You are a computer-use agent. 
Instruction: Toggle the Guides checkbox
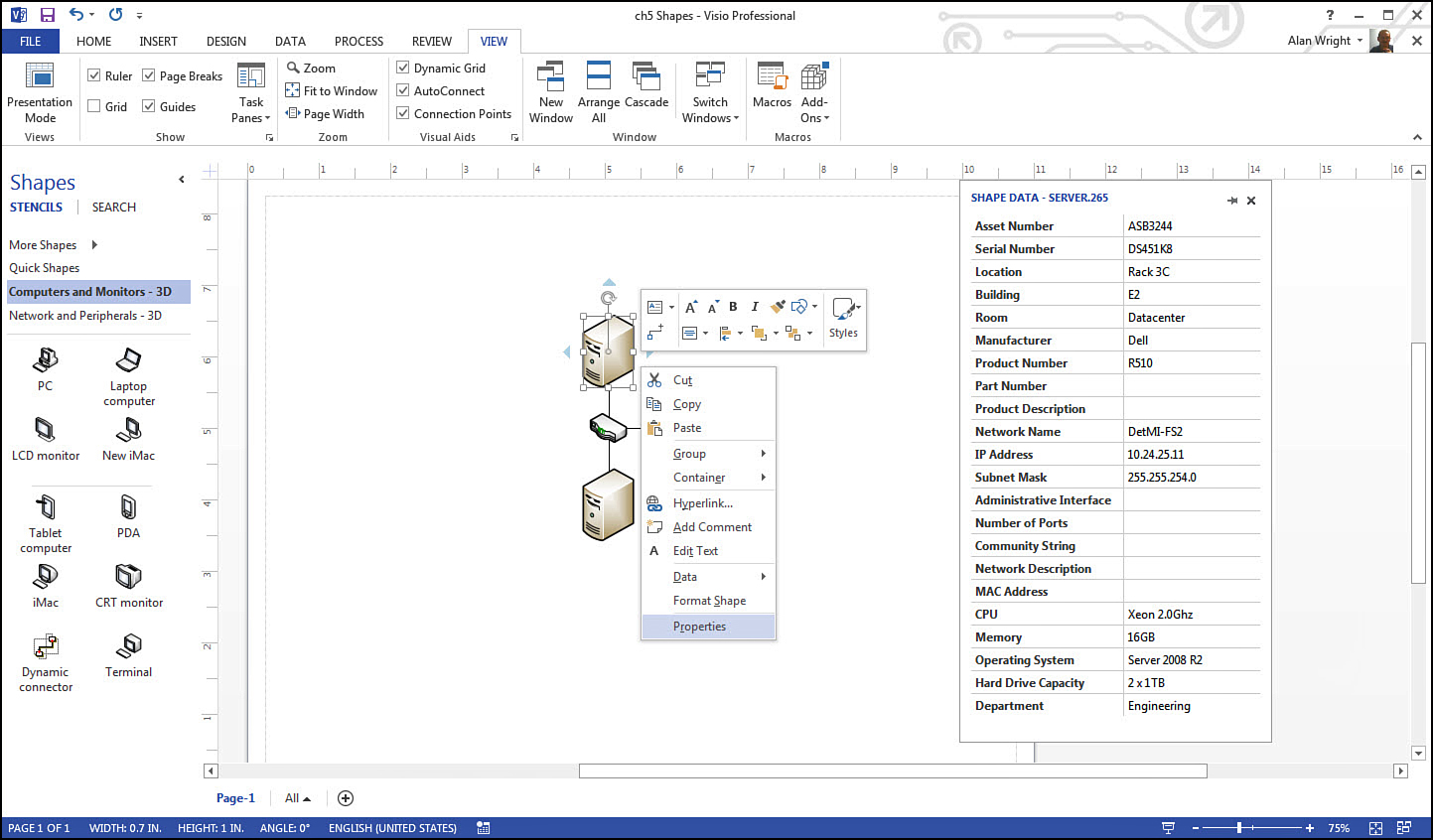(148, 106)
